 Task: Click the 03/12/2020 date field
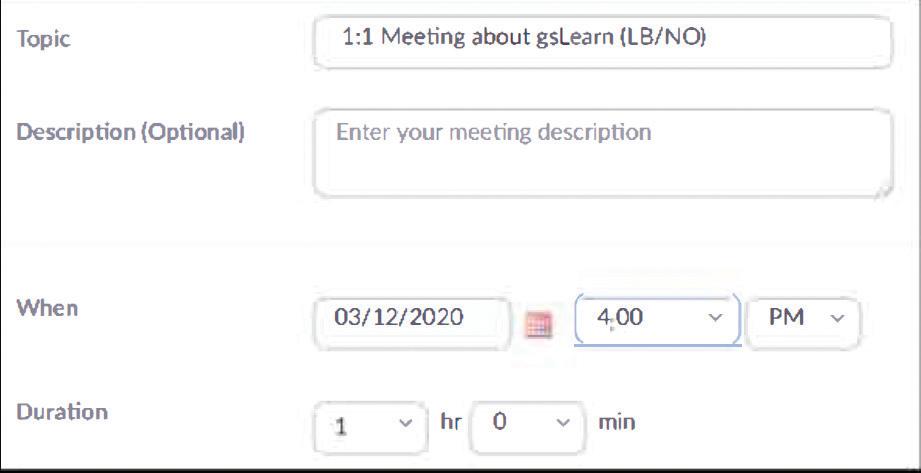point(412,323)
